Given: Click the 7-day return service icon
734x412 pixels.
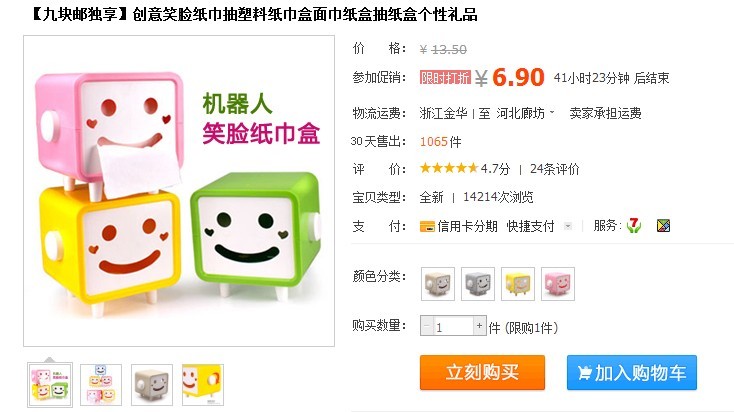Looking at the screenshot, I should coord(634,226).
